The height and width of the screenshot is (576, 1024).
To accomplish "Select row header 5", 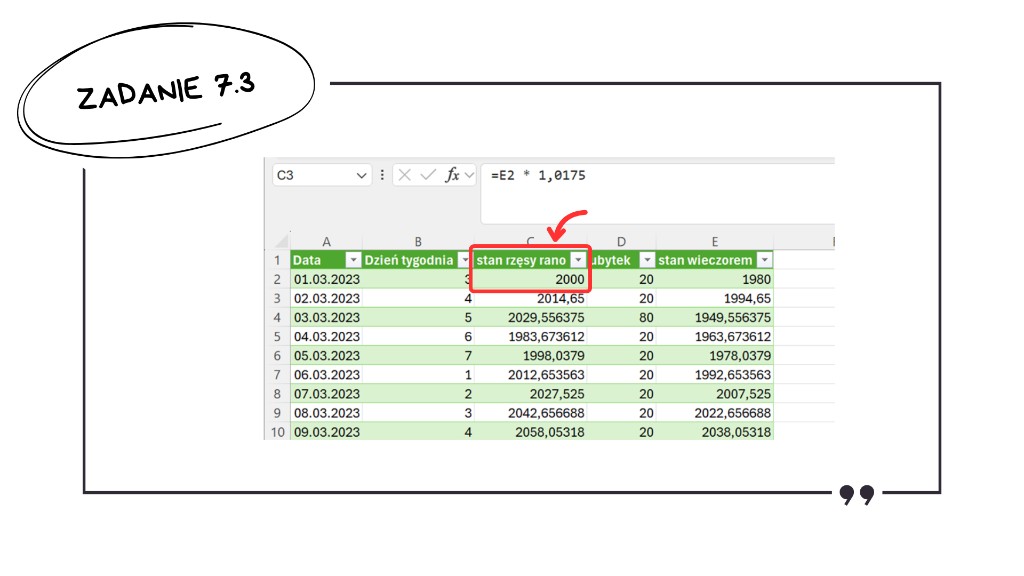I will click(x=277, y=336).
